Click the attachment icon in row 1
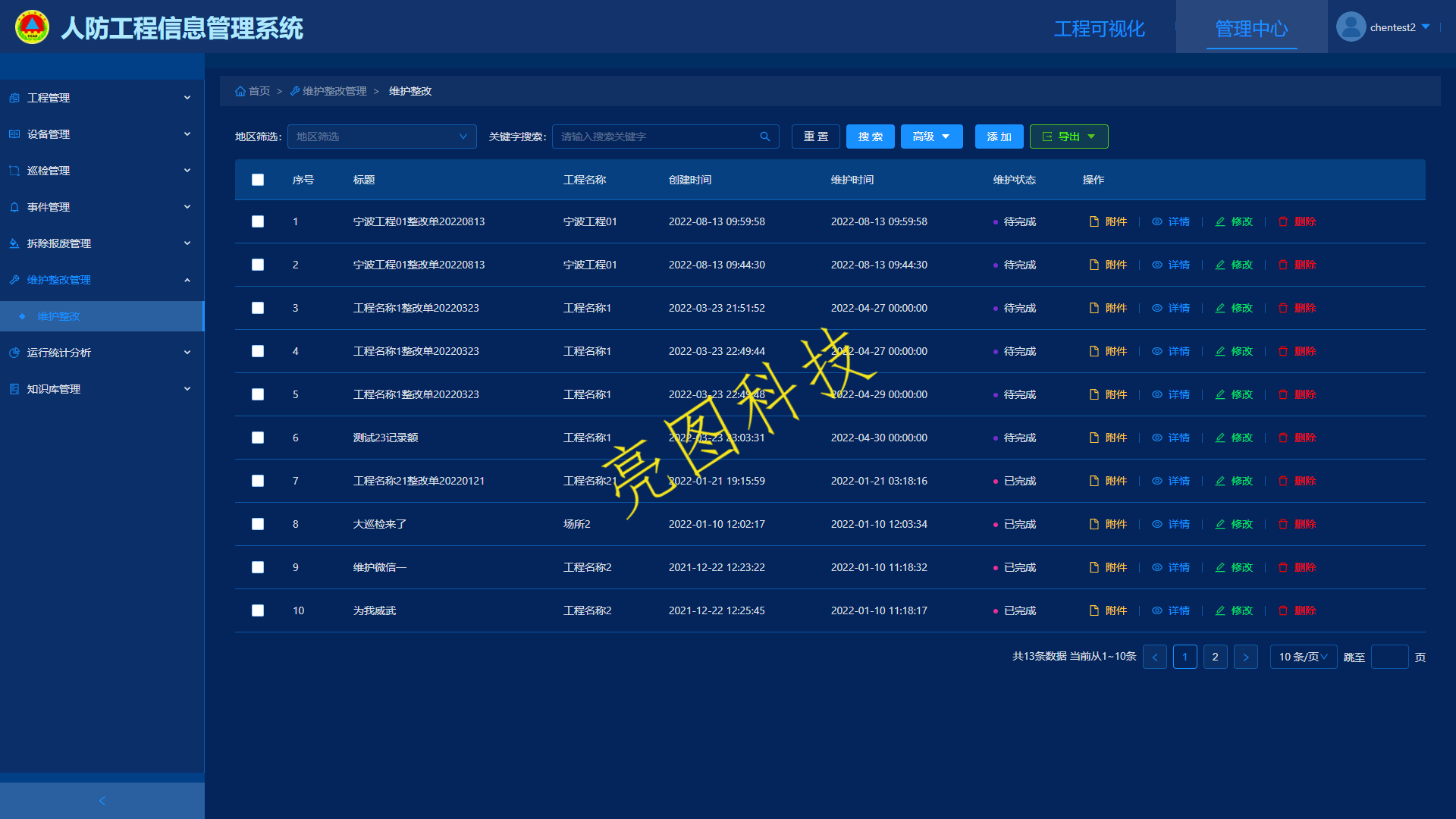The image size is (1456, 819). (x=1094, y=221)
